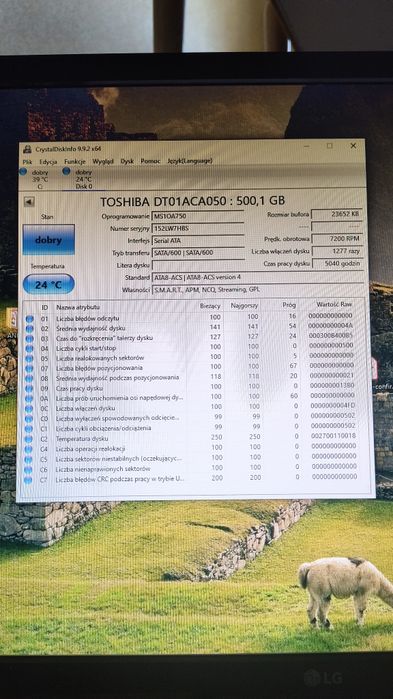This screenshot has height=699, width=393.
Task: Click the 'Najgorszy' column header
Action: click(244, 306)
